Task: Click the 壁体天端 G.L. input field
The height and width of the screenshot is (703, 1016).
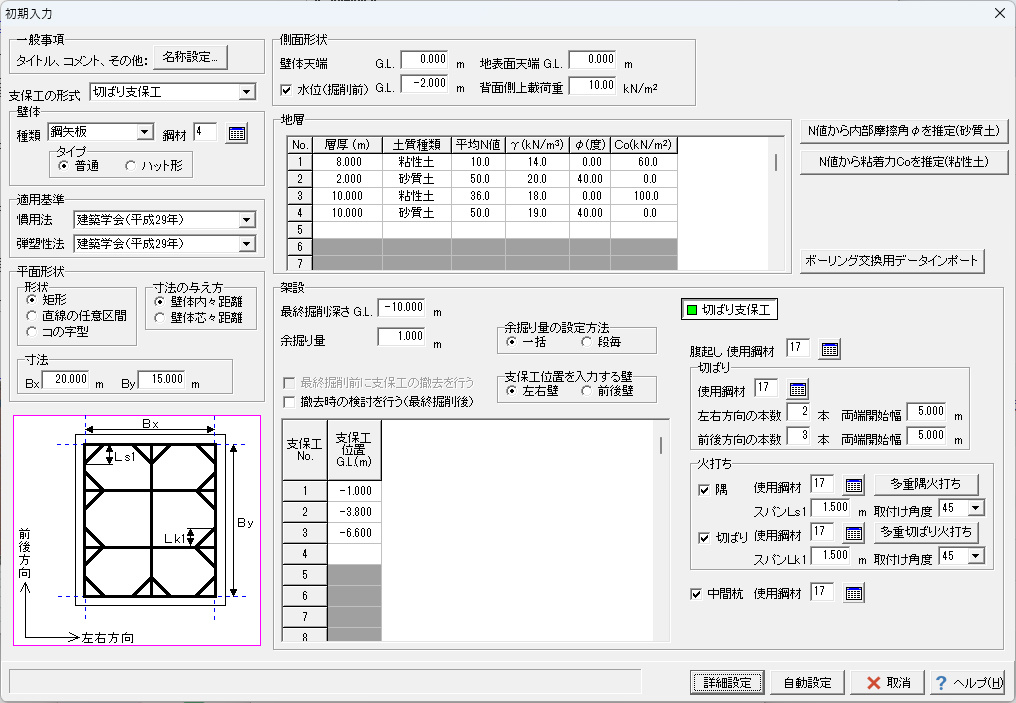Action: coord(424,60)
